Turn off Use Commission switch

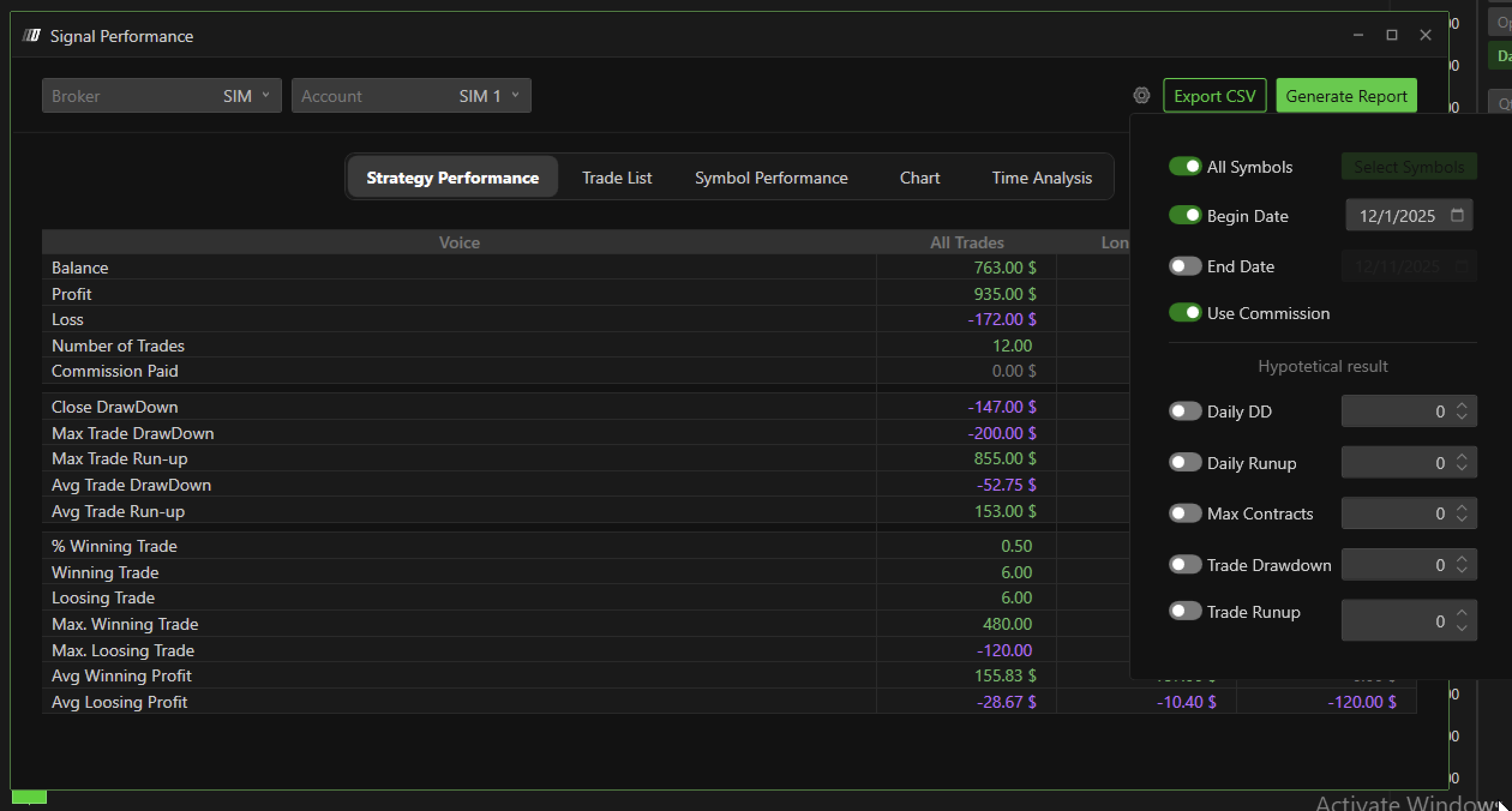click(x=1184, y=313)
